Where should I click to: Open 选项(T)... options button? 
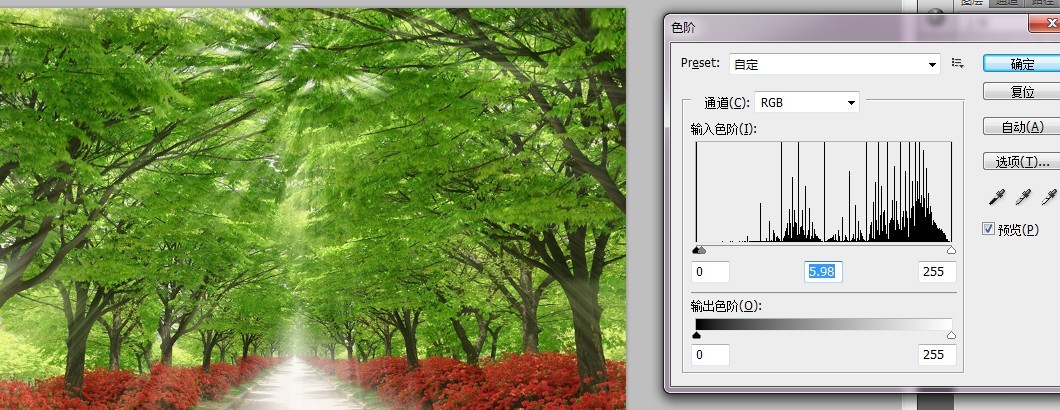pyautogui.click(x=1022, y=161)
